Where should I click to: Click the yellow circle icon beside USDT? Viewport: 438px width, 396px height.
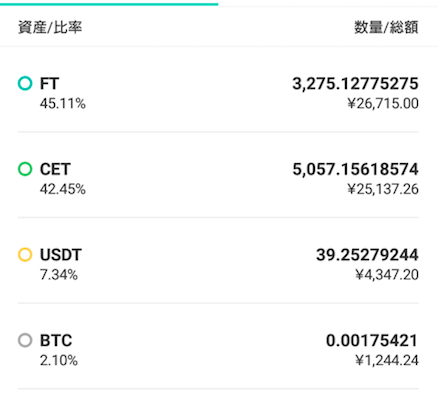[x=25, y=255]
